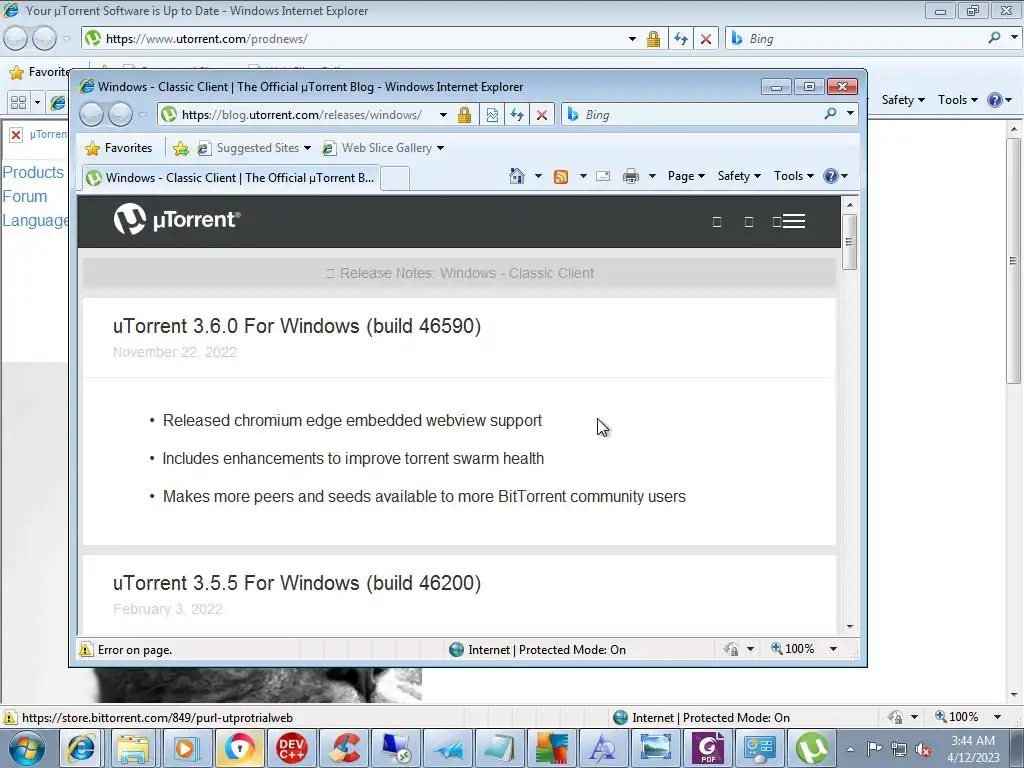Expand the Web Slice Gallery dropdown
1024x768 pixels.
click(440, 148)
